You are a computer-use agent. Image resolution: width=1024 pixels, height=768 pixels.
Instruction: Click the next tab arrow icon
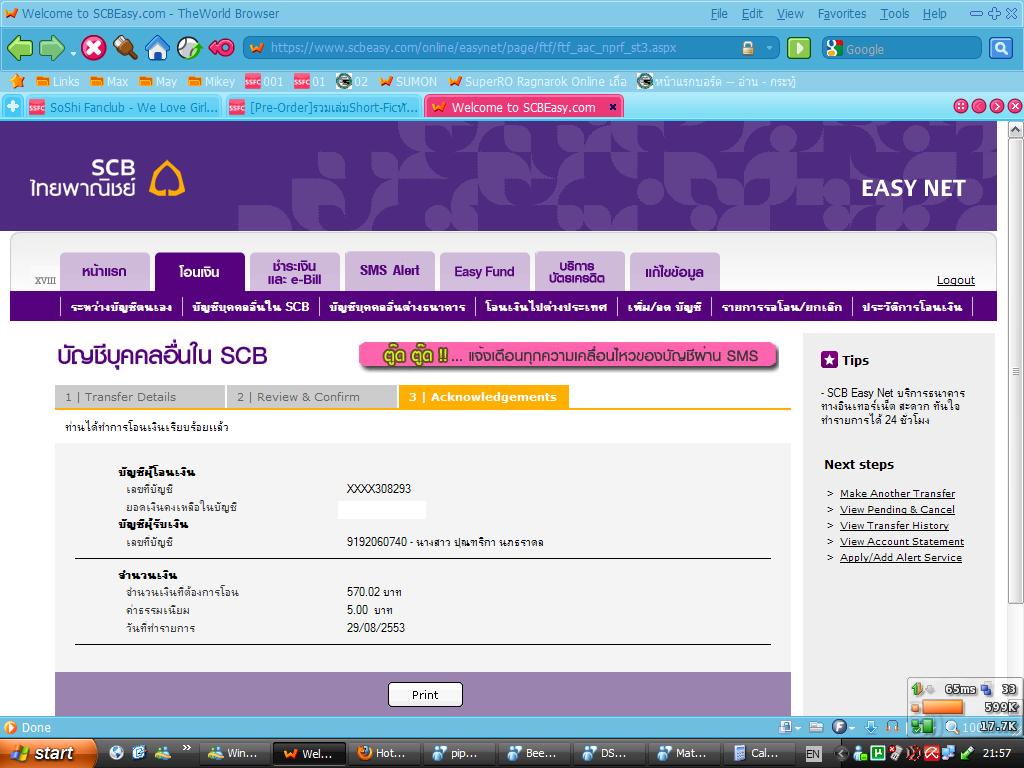tap(997, 106)
